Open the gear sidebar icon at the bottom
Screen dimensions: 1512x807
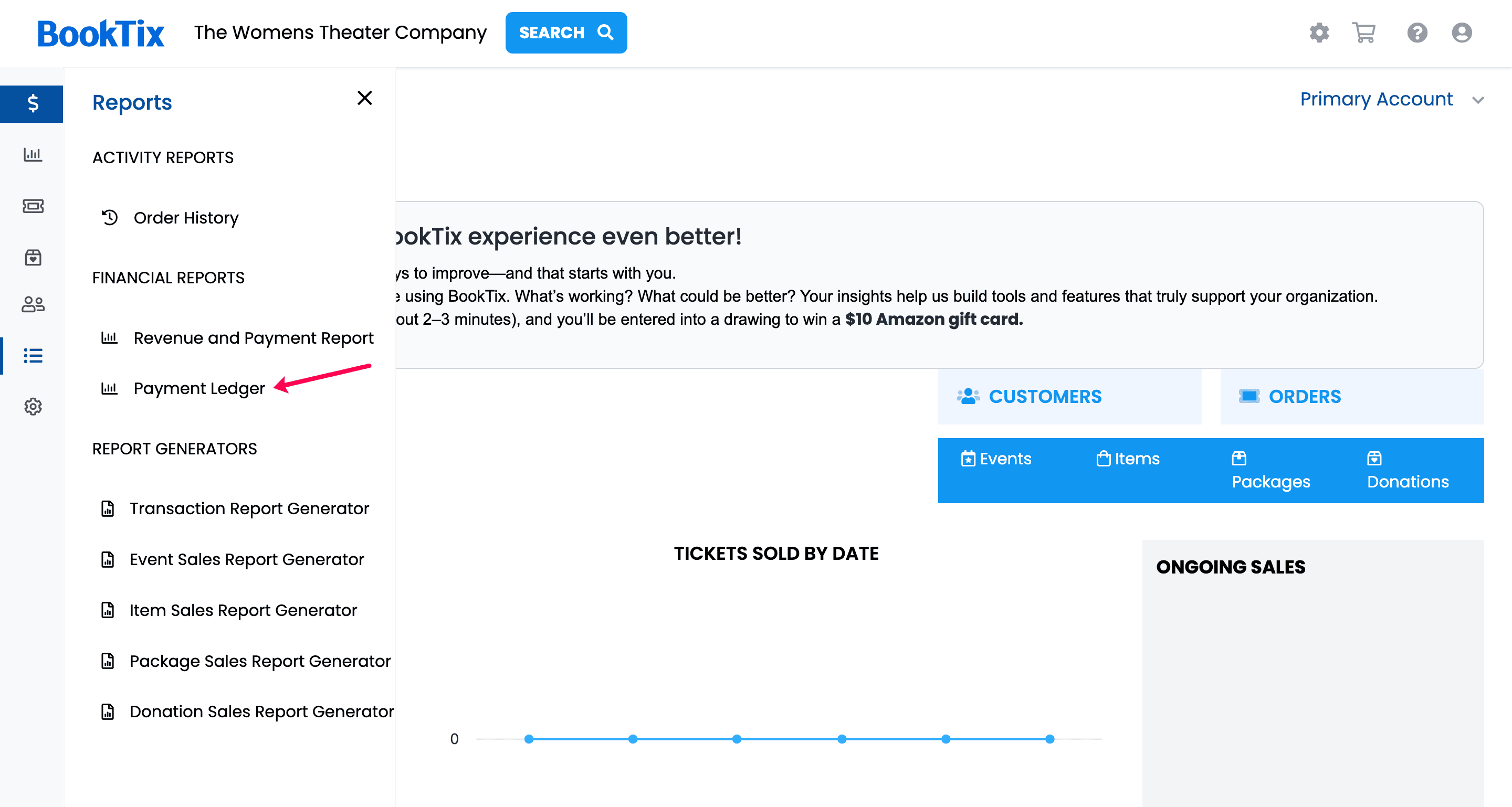tap(32, 407)
